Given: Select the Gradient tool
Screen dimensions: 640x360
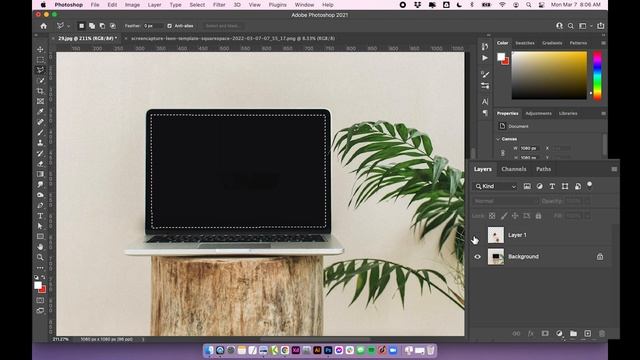Looking at the screenshot, I should (40, 174).
